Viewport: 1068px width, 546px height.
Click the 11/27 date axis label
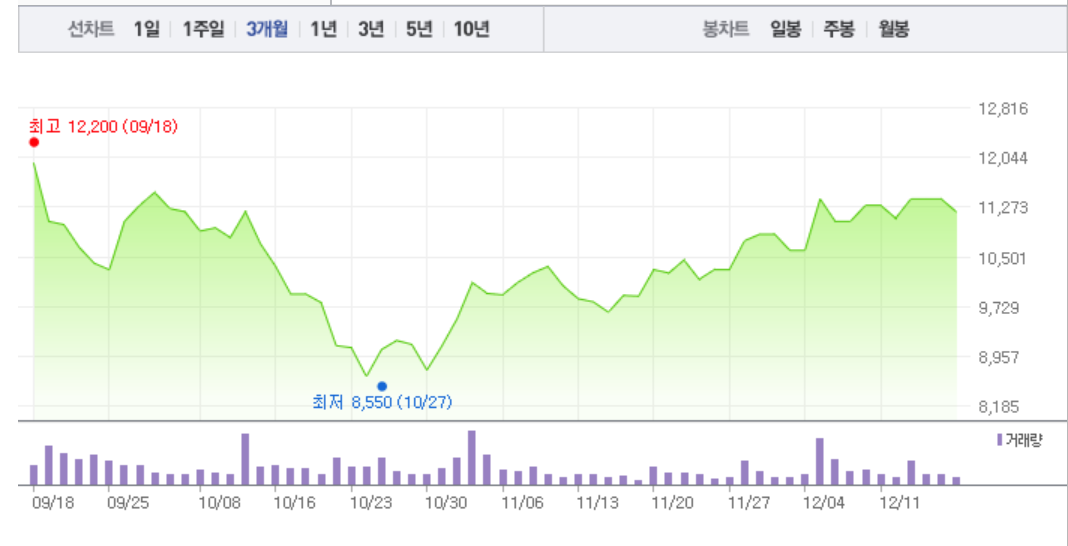[x=747, y=503]
